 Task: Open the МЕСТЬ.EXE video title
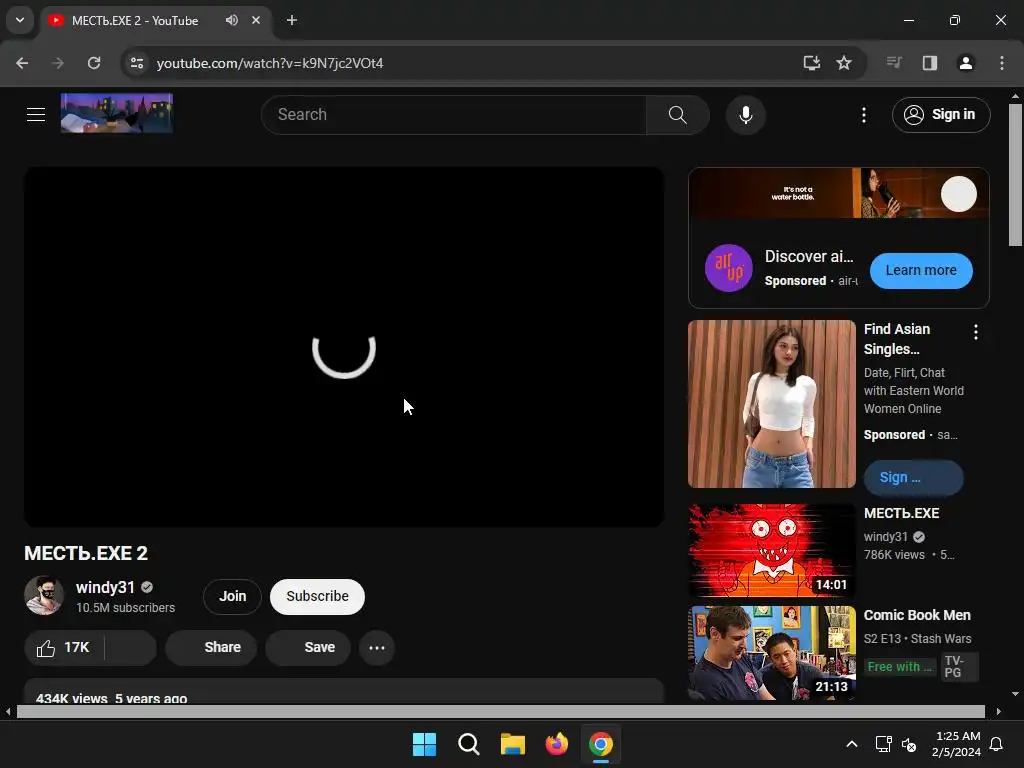tap(901, 513)
